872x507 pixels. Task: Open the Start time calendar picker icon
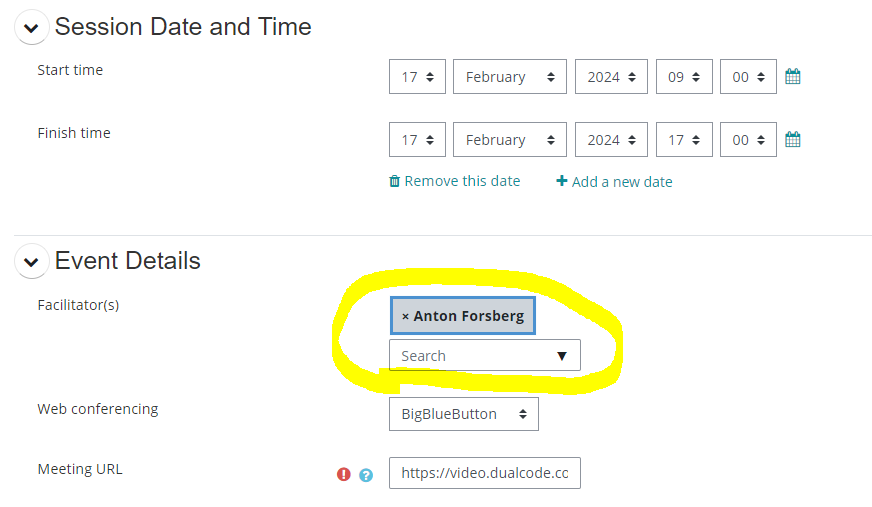tap(793, 77)
